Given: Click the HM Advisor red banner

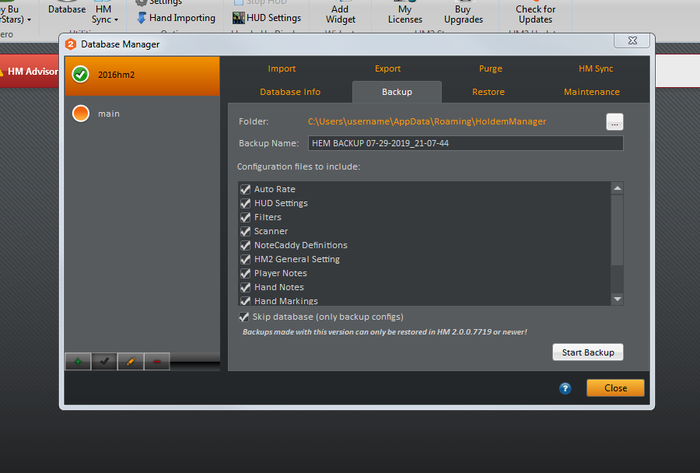Looking at the screenshot, I should [29, 71].
